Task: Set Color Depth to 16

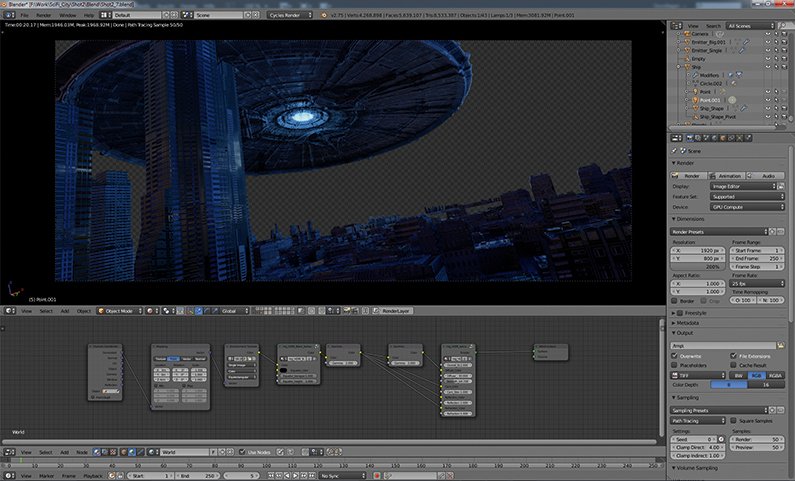Action: pos(766,385)
